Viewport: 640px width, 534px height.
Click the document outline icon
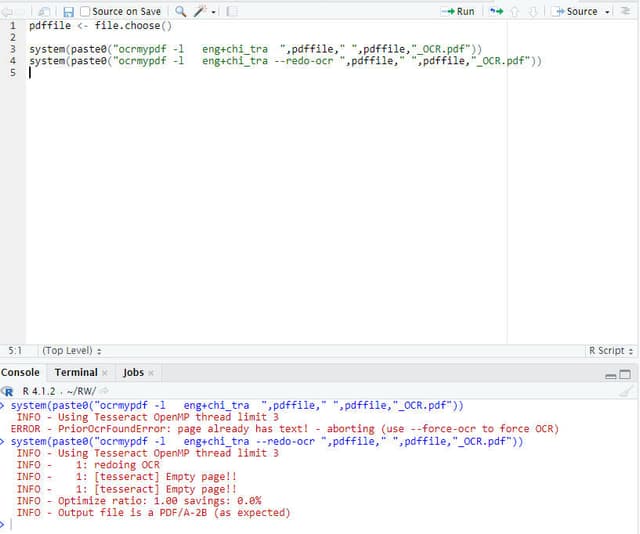point(627,11)
